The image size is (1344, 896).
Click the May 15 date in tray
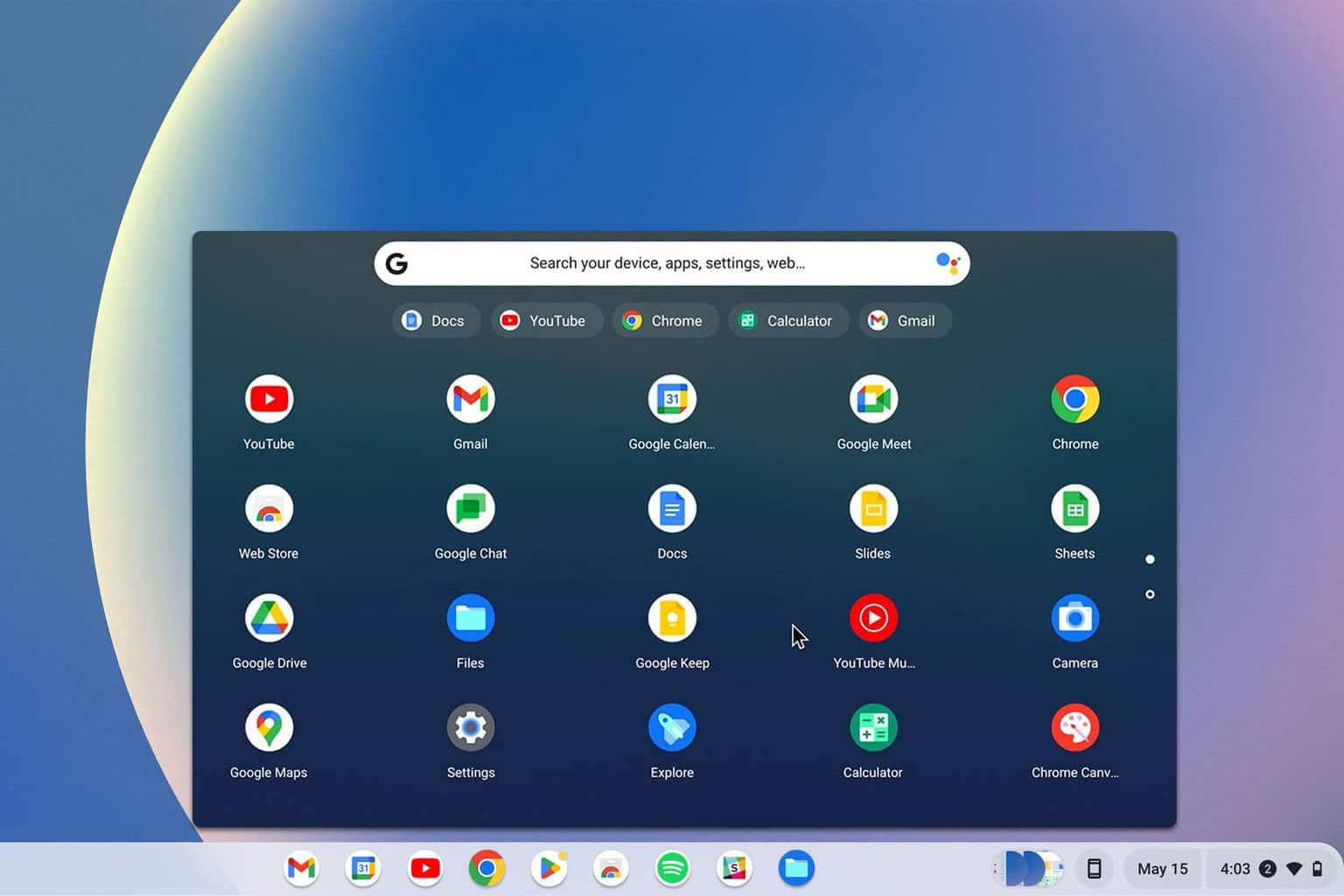point(1162,869)
